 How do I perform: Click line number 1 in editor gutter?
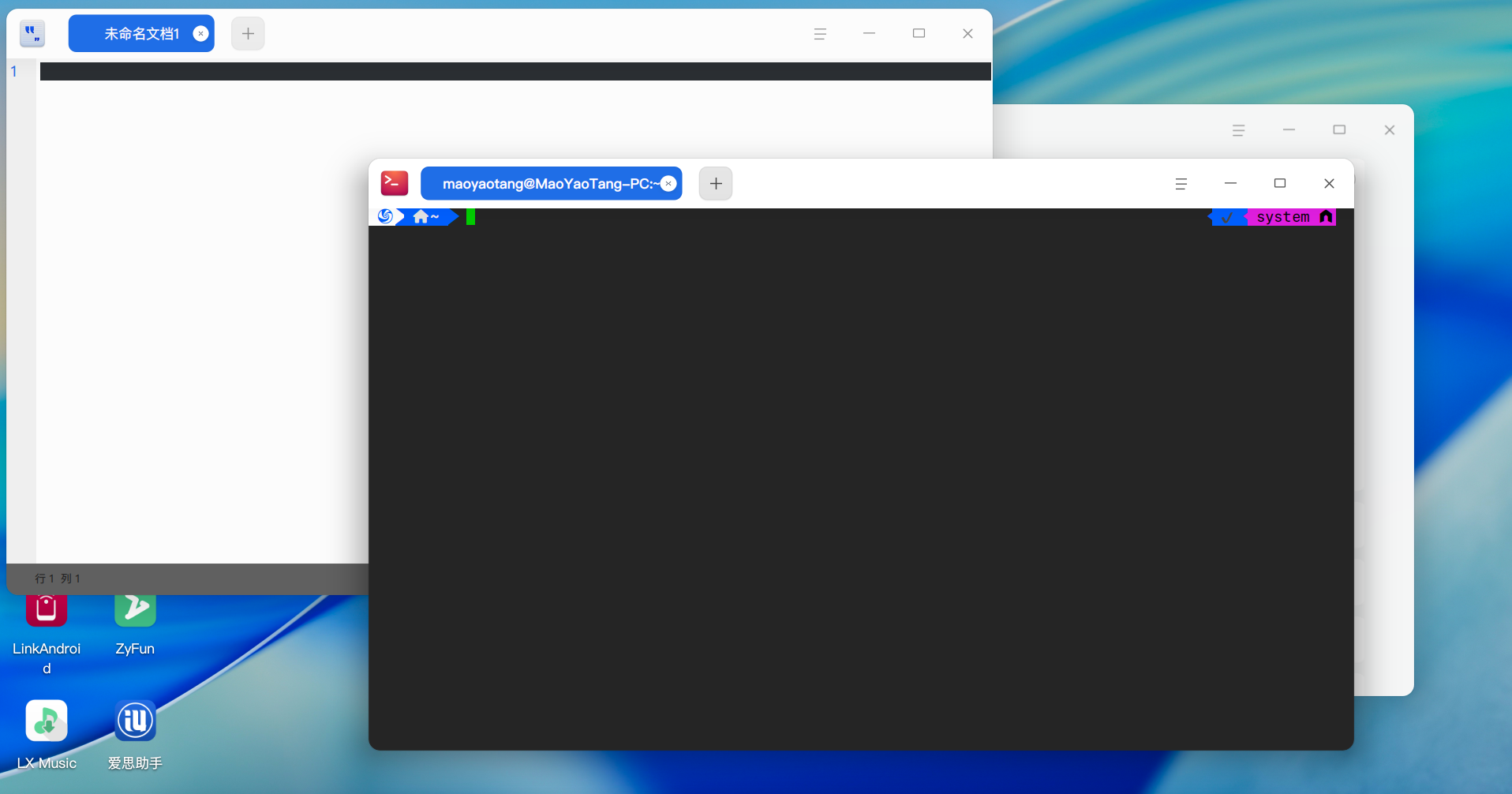tap(13, 71)
